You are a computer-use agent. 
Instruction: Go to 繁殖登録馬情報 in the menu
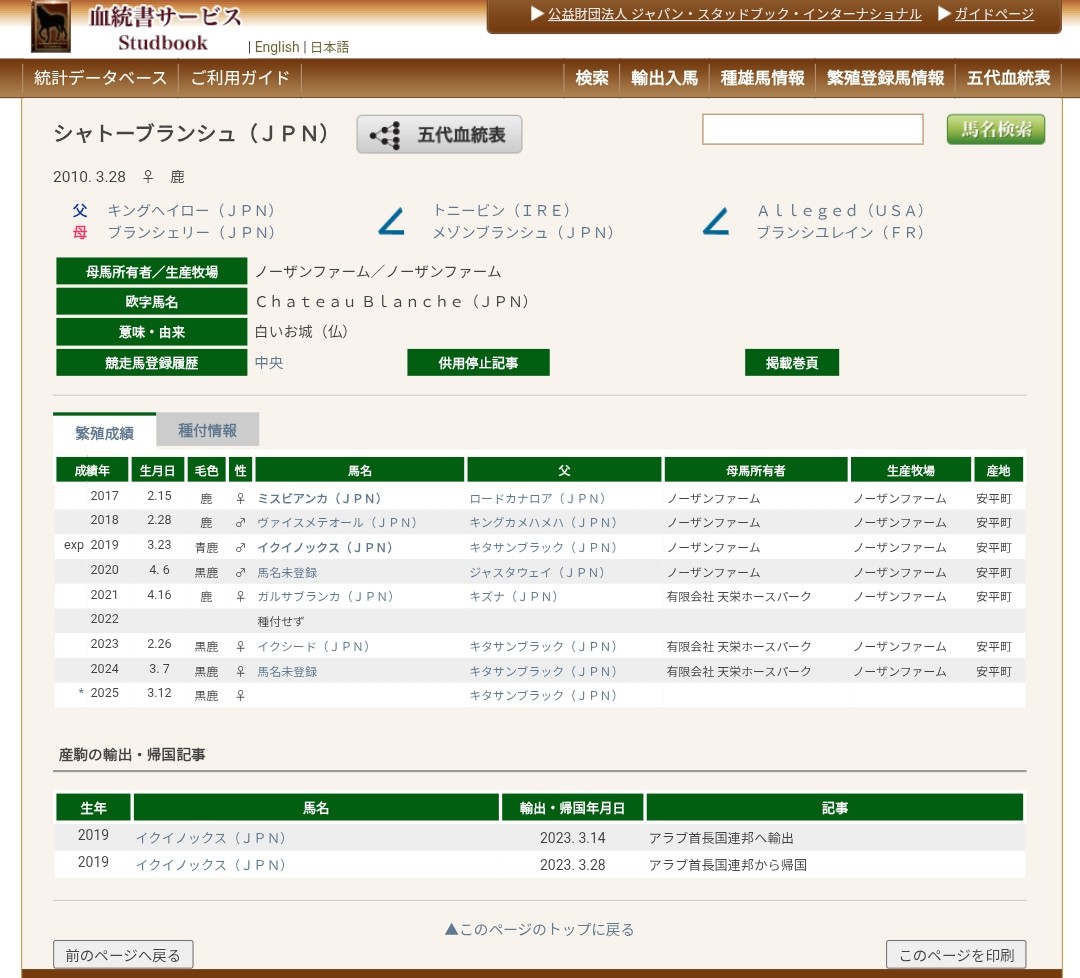click(x=885, y=78)
